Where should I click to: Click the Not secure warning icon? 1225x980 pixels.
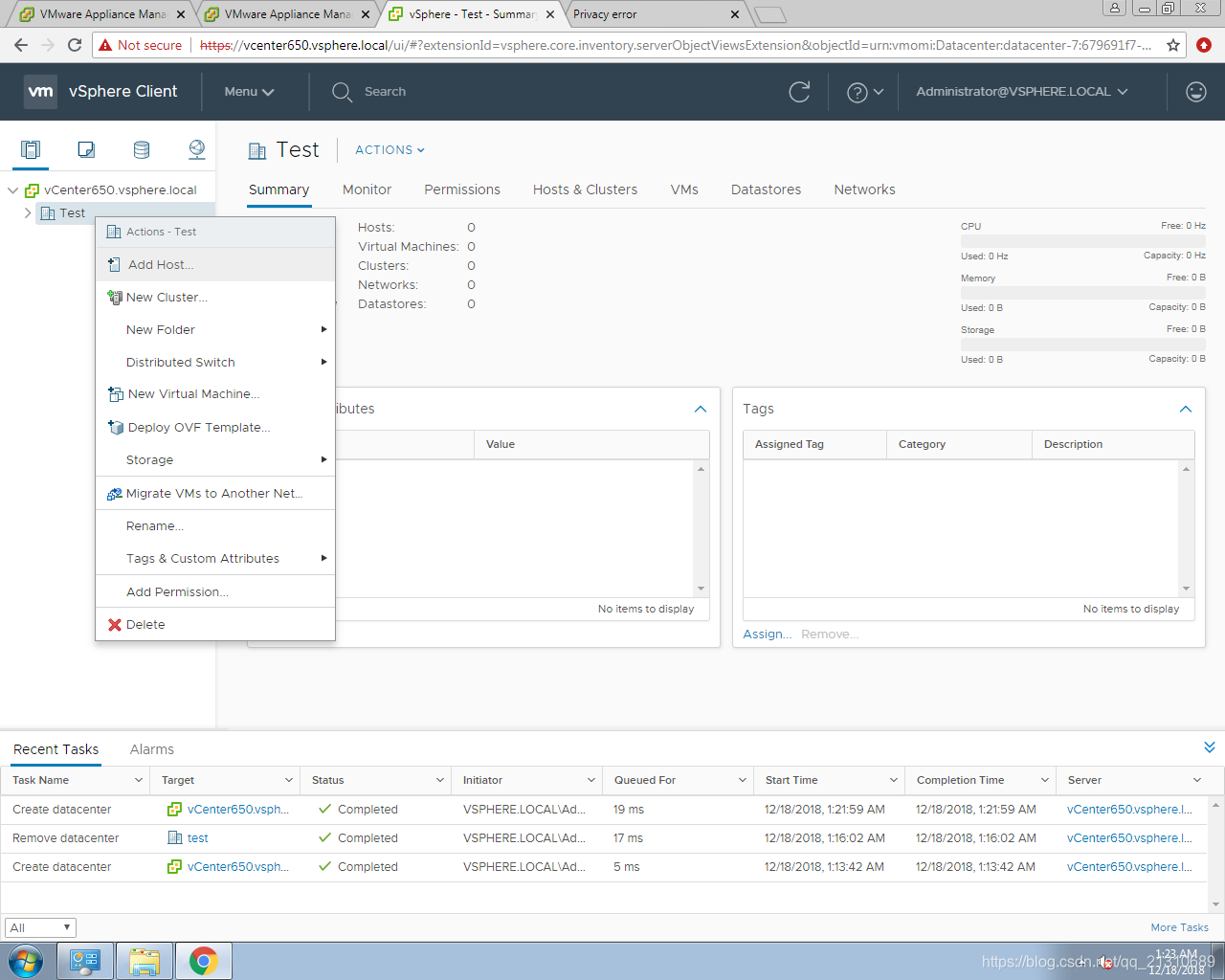coord(105,45)
